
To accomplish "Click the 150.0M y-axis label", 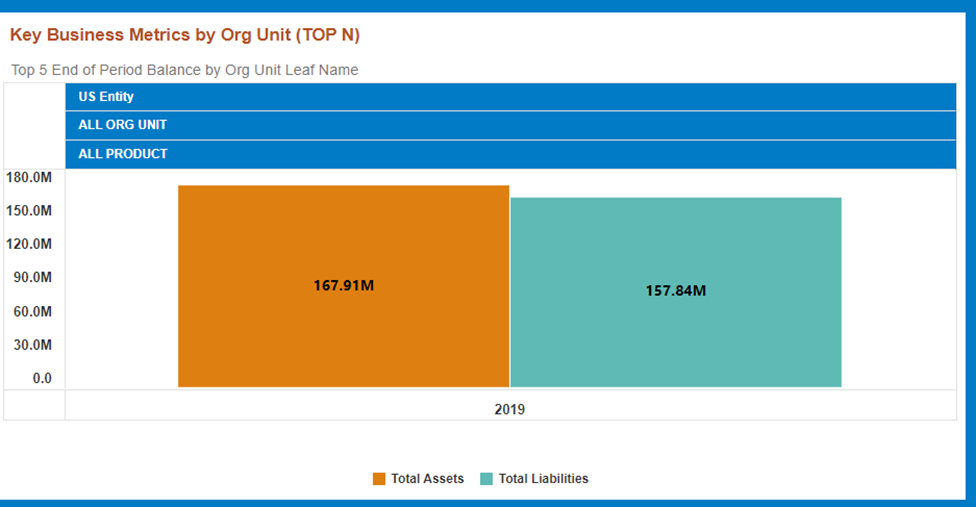I will pyautogui.click(x=29, y=211).
